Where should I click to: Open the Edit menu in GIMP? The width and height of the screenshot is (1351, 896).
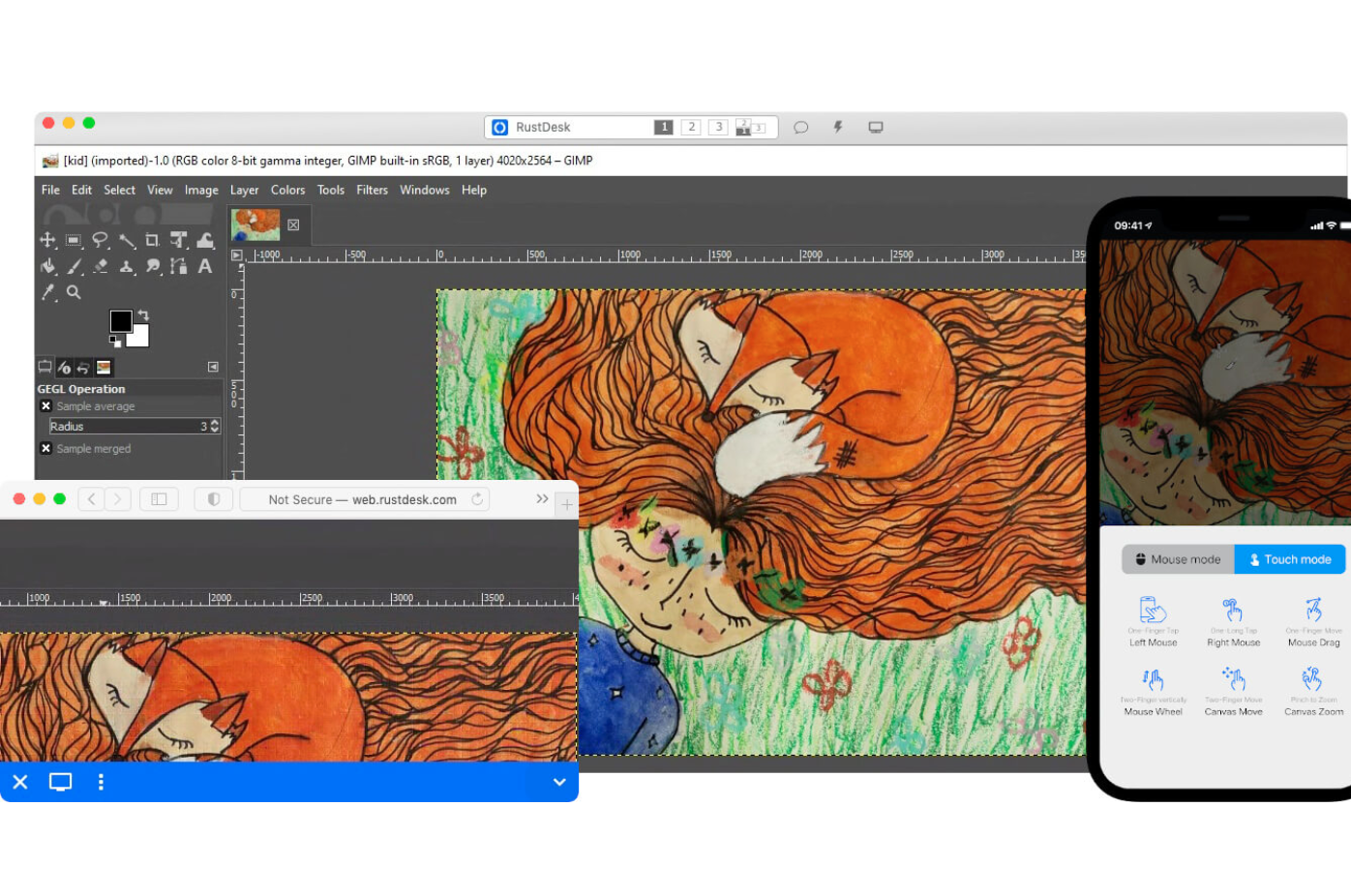click(x=81, y=191)
